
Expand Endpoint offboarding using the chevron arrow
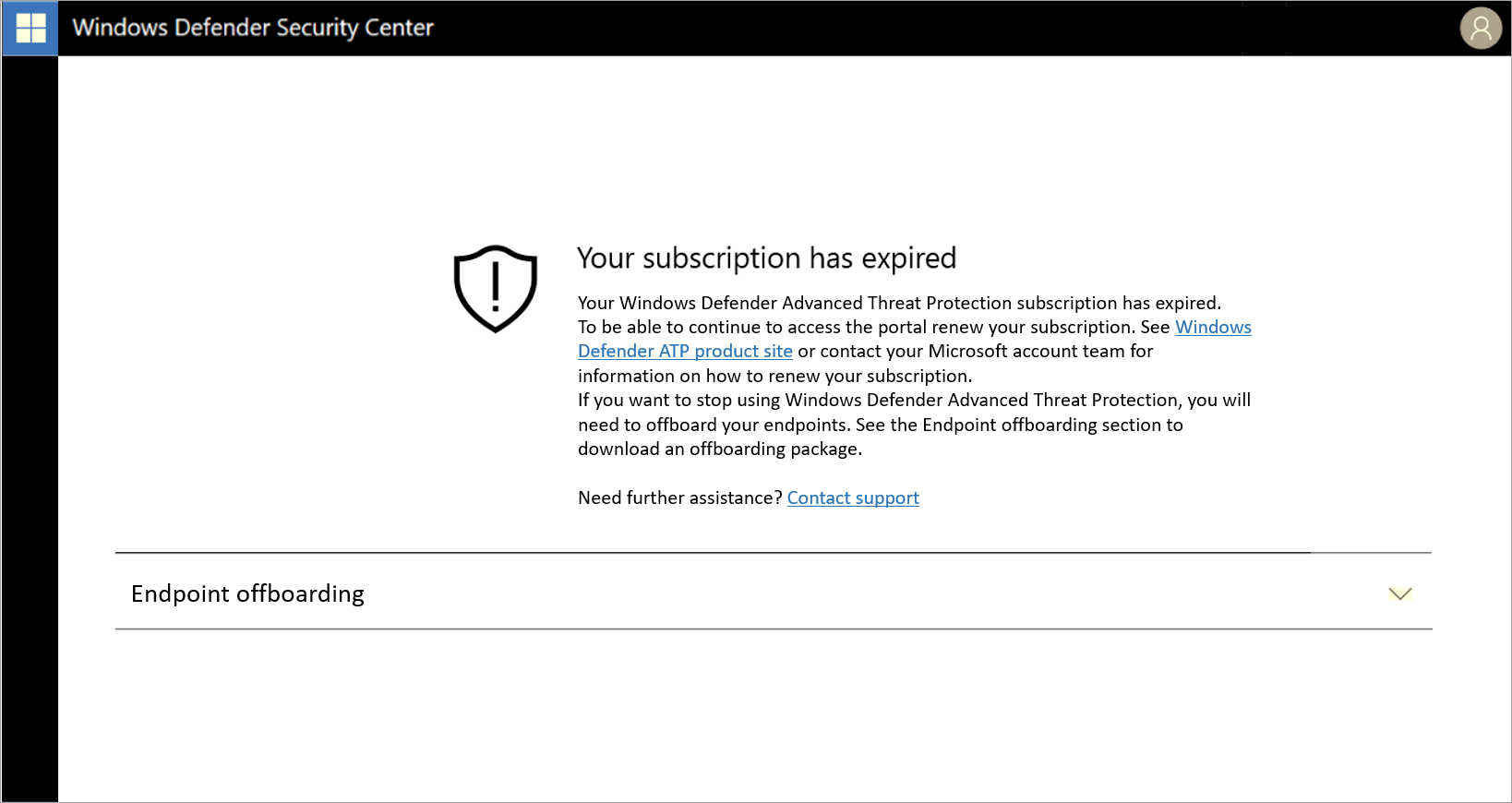click(1399, 593)
